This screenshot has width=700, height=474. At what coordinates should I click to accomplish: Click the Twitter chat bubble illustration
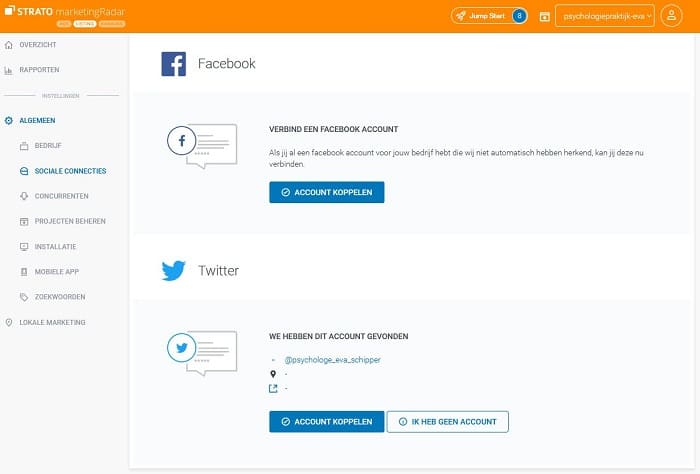202,353
